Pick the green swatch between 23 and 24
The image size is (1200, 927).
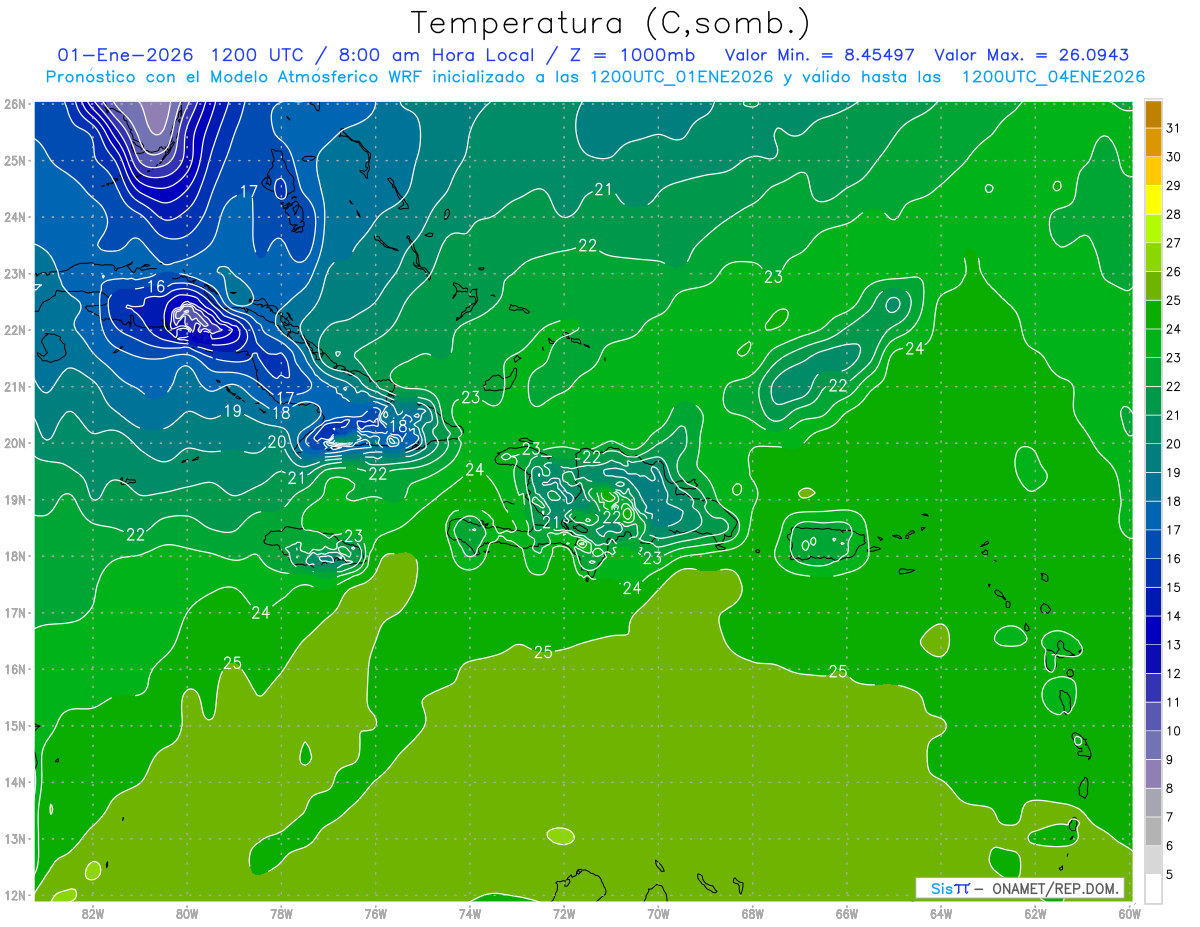point(1153,344)
